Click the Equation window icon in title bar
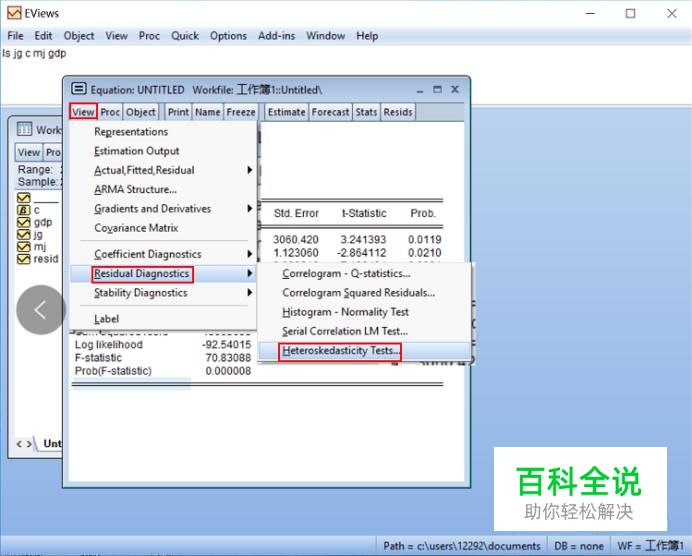The image size is (692, 556). tap(79, 89)
